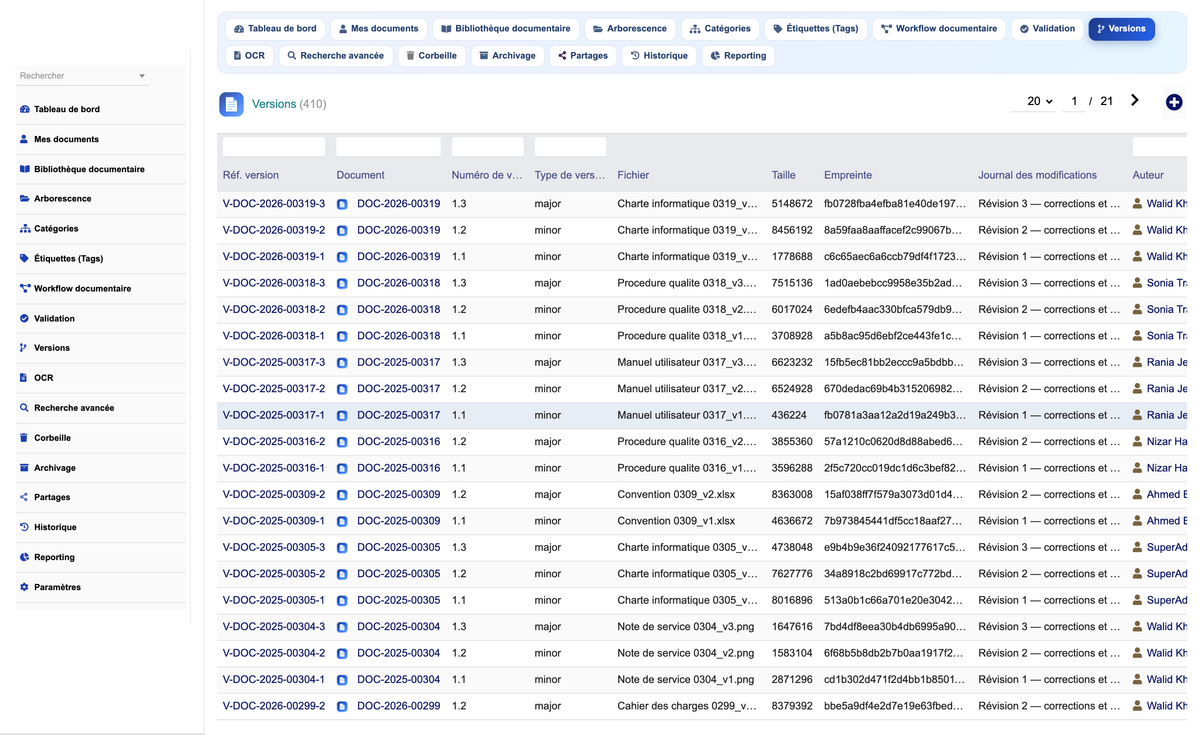Open version V-DOC-2025-00305-1 link

(x=273, y=600)
